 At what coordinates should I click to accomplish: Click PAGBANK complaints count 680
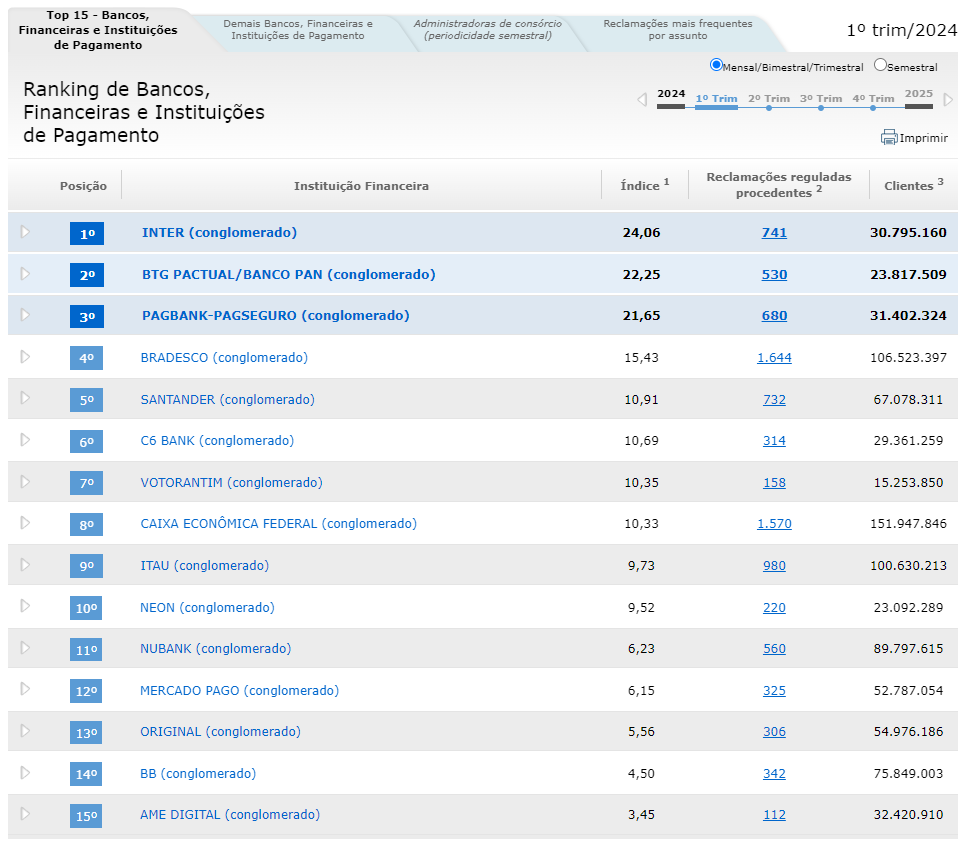click(x=774, y=315)
